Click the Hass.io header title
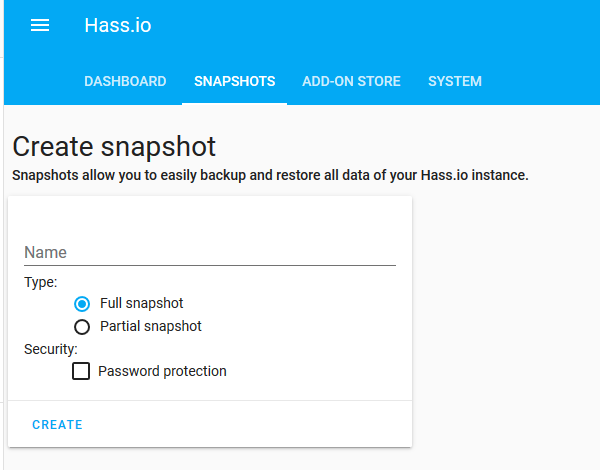Image resolution: width=600 pixels, height=470 pixels. coord(118,25)
